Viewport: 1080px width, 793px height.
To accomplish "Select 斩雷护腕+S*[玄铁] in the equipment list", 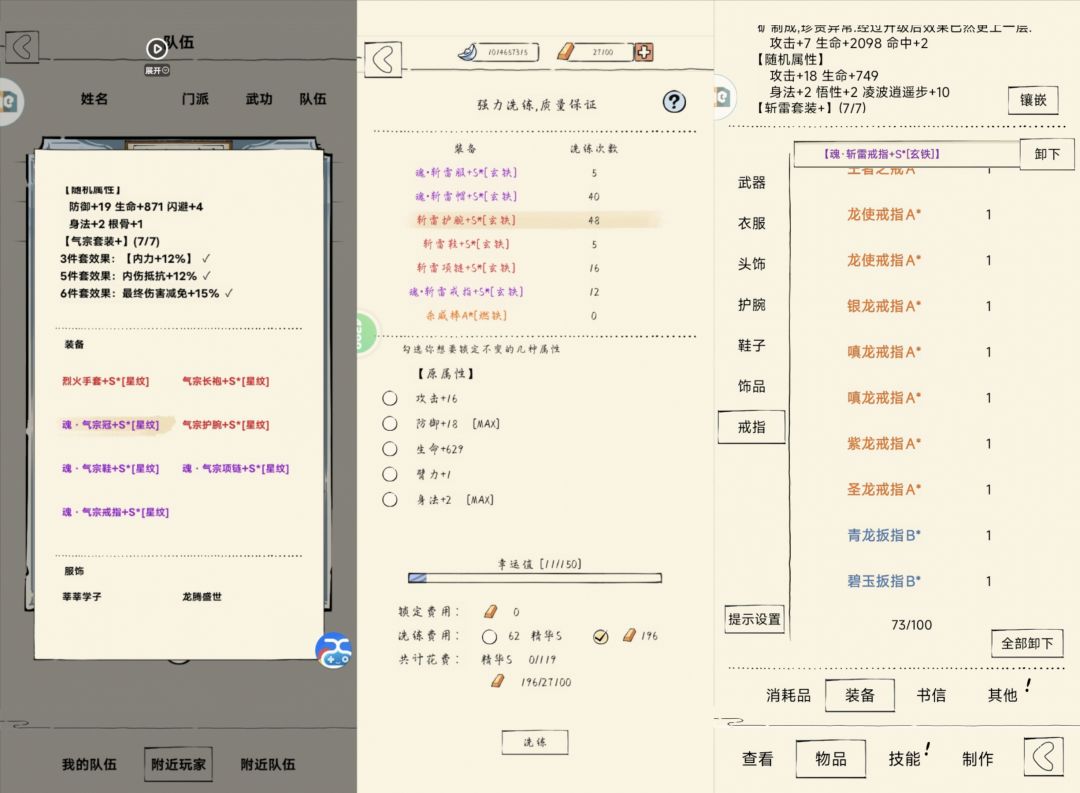I will [x=468, y=220].
